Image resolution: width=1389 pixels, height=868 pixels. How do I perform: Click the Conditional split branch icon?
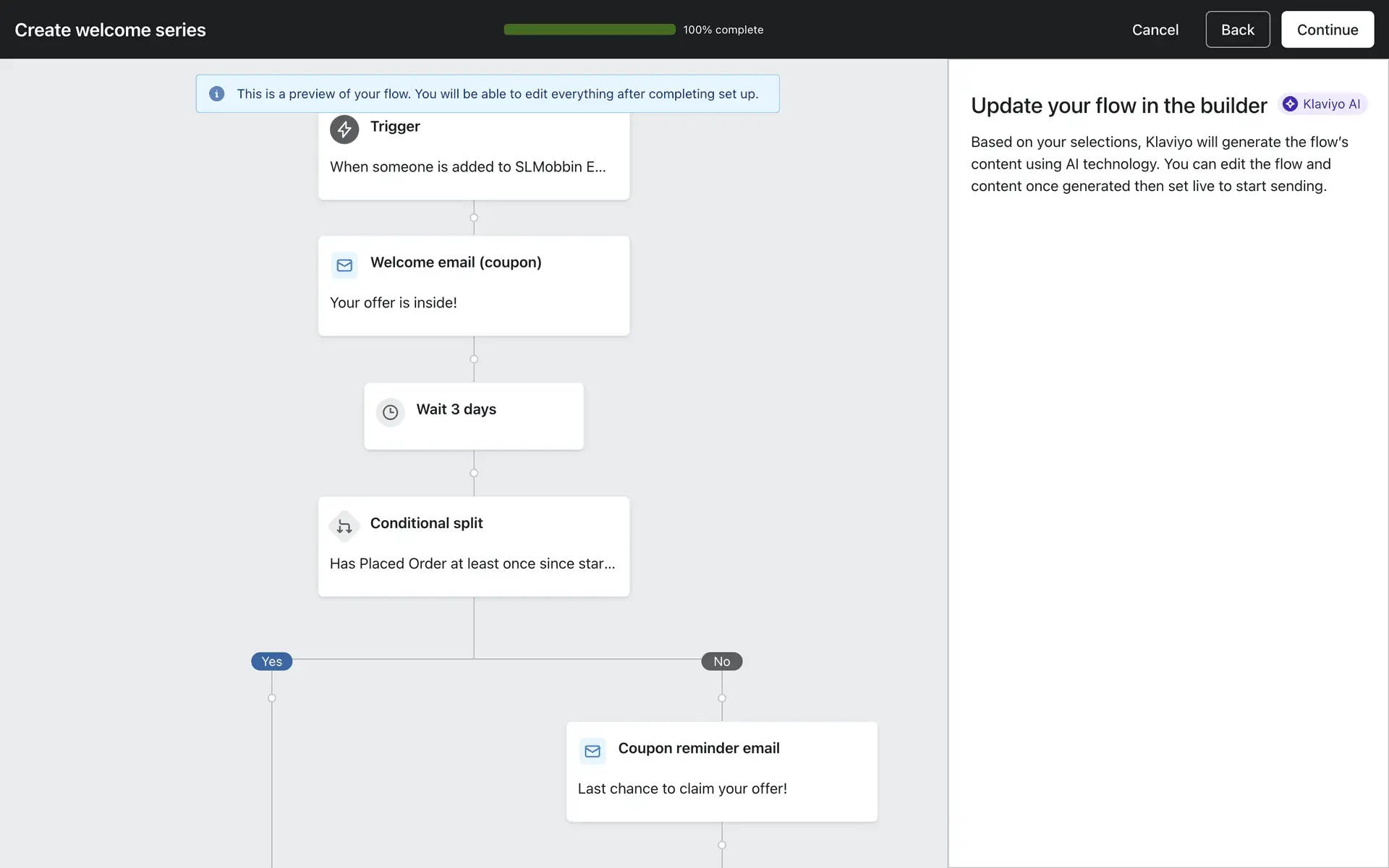(x=344, y=527)
